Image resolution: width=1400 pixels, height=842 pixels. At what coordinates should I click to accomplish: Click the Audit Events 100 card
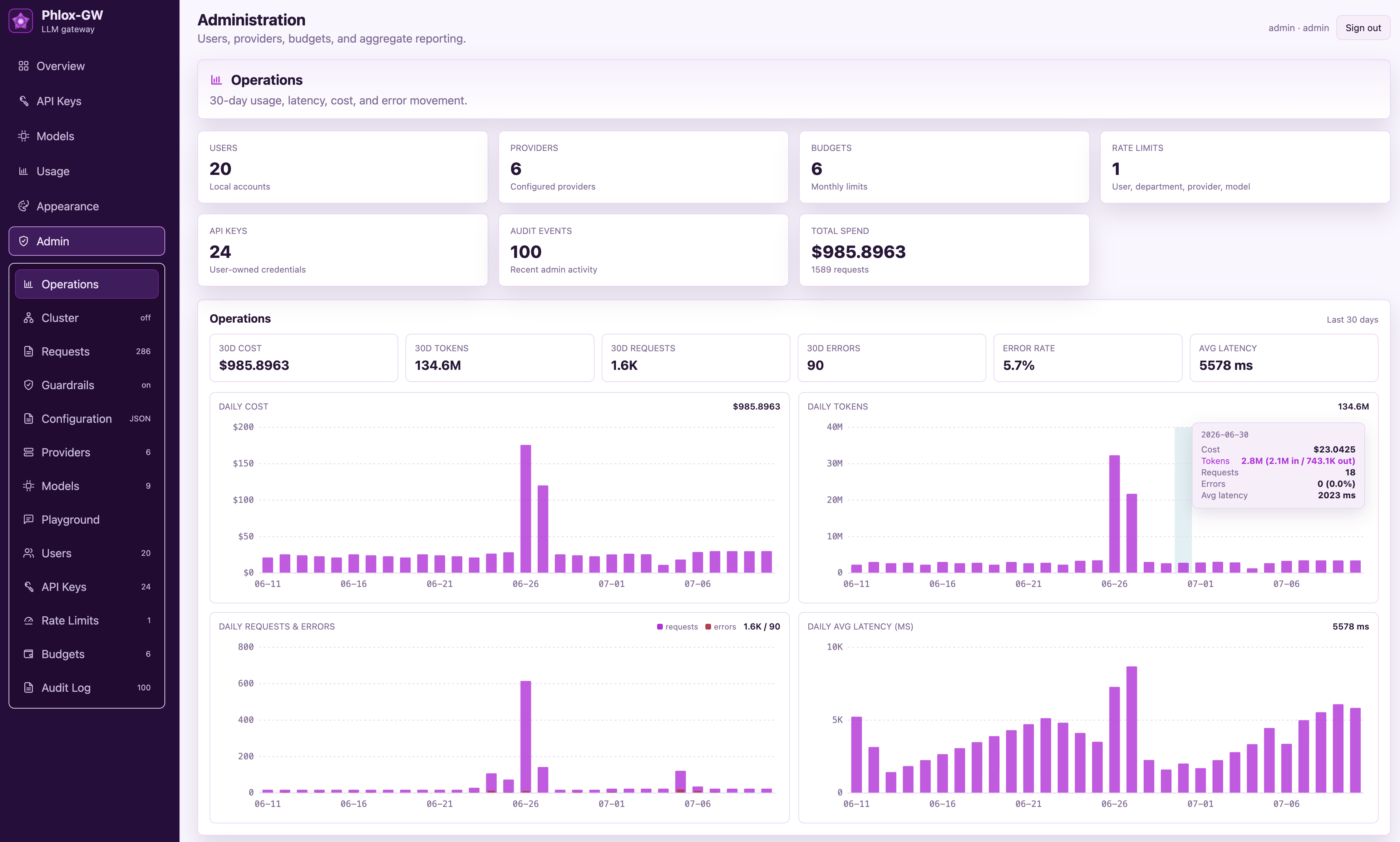click(x=643, y=250)
